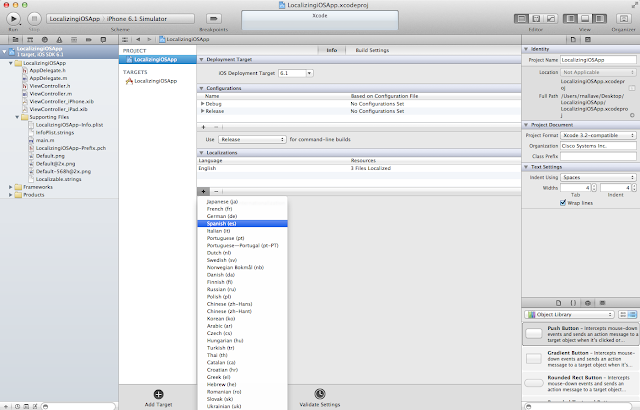Toggle the Wrap lines checkbox

pyautogui.click(x=563, y=203)
